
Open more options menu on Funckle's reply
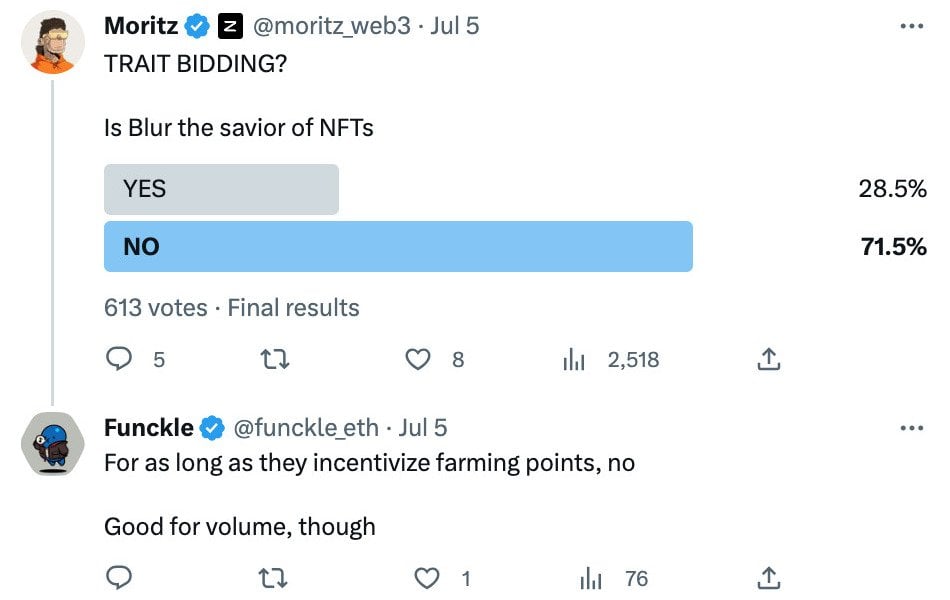911,428
